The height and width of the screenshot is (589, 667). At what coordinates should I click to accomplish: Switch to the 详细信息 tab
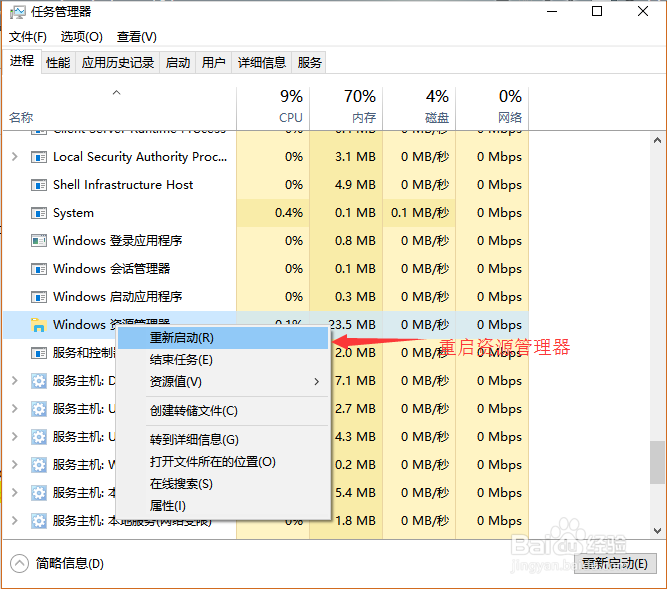pos(262,63)
